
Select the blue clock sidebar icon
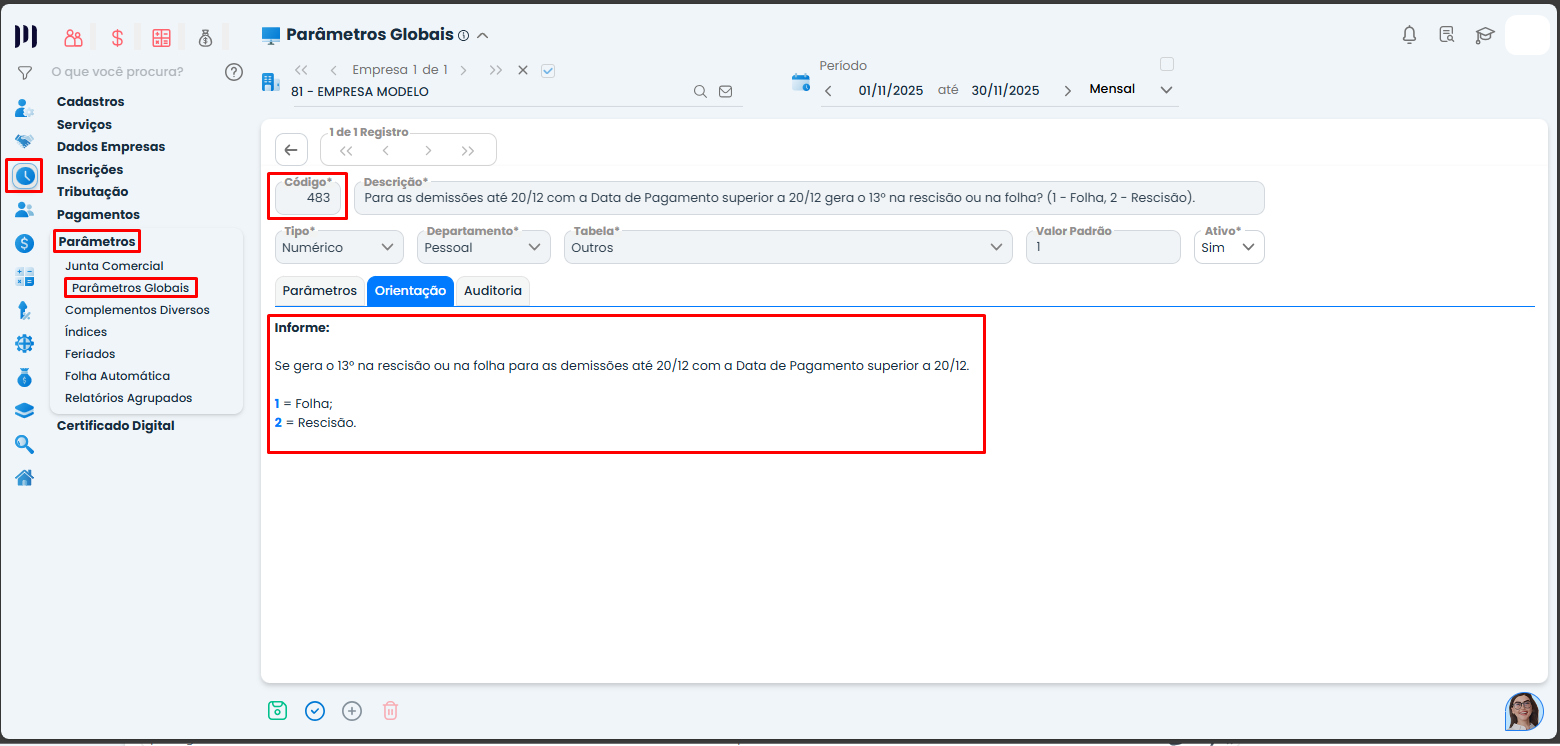click(x=25, y=176)
